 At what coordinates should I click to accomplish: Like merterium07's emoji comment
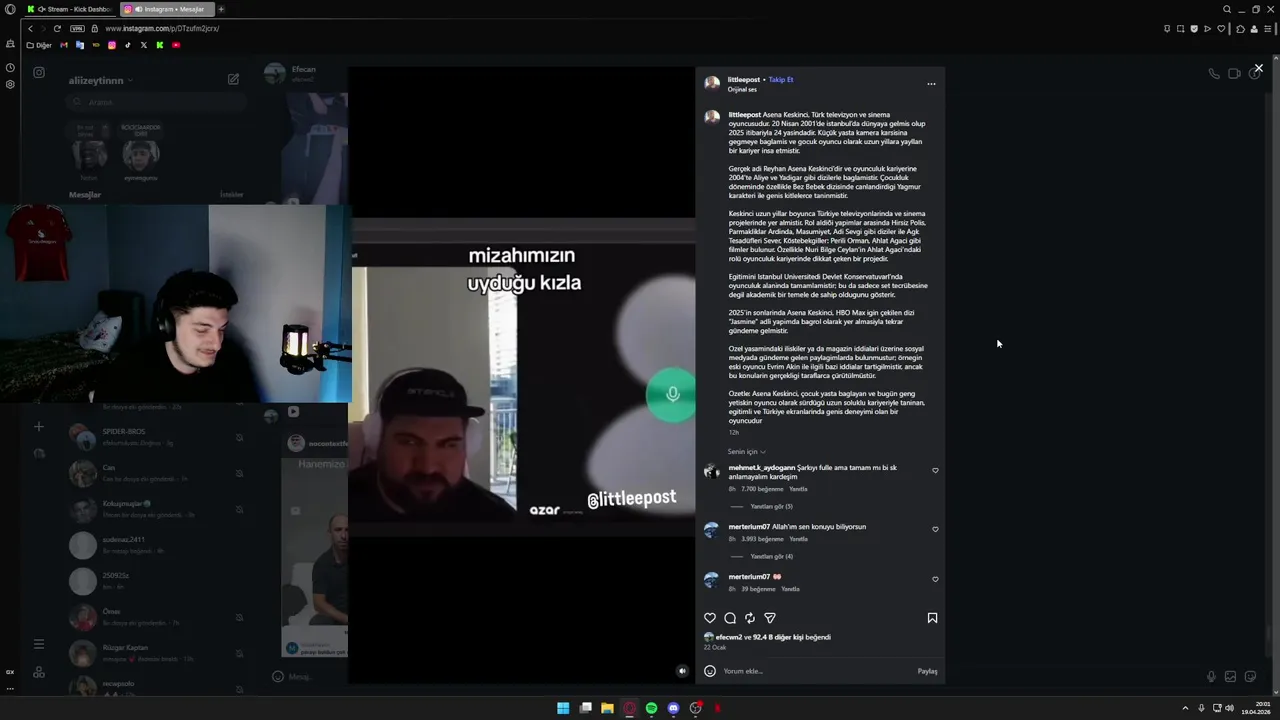935,579
